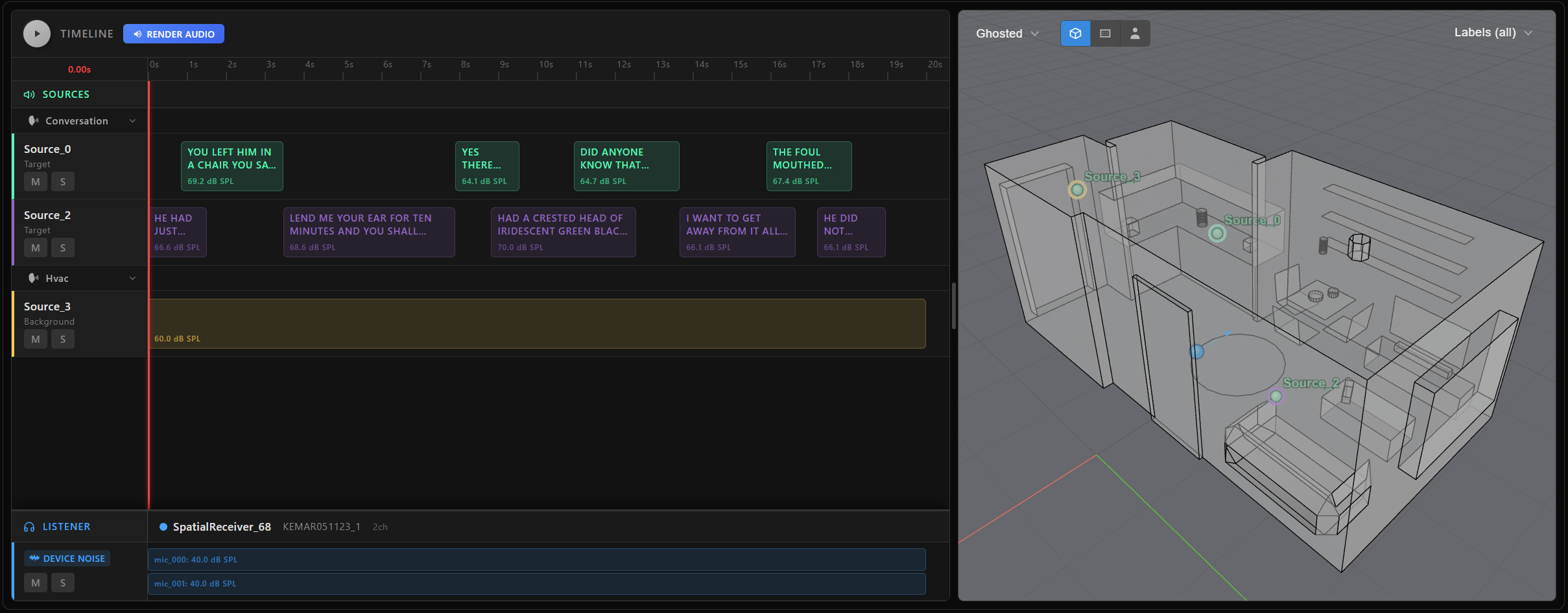Select 'THE FOUL MOUTHED...' clip
This screenshot has width=1568, height=613.
tap(809, 166)
